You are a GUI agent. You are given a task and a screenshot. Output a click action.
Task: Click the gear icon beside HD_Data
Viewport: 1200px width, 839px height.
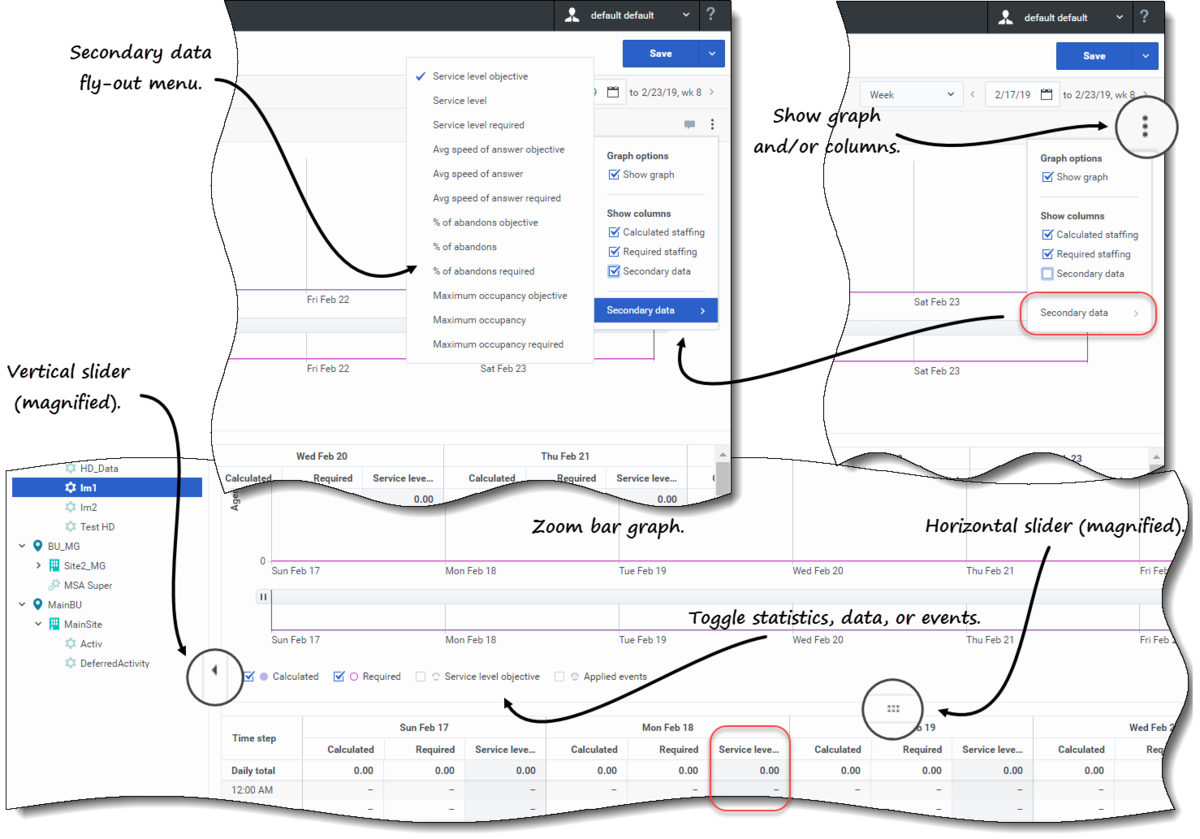point(70,468)
